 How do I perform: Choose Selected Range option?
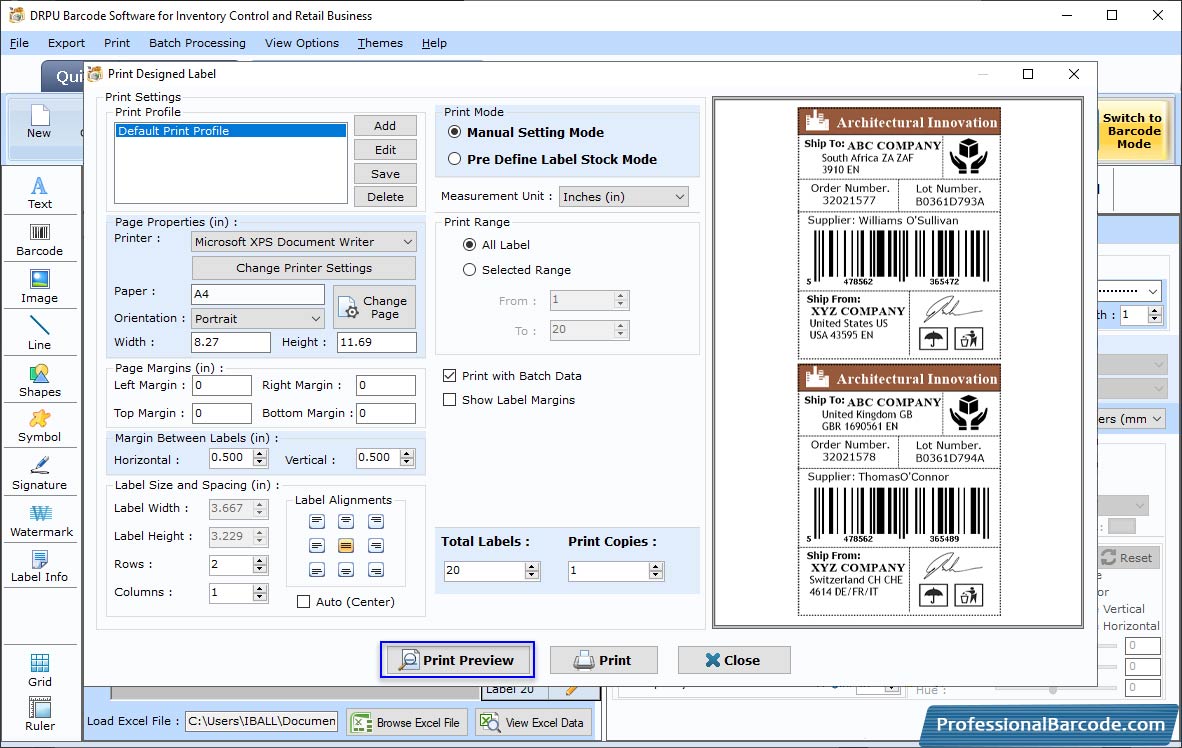click(469, 270)
